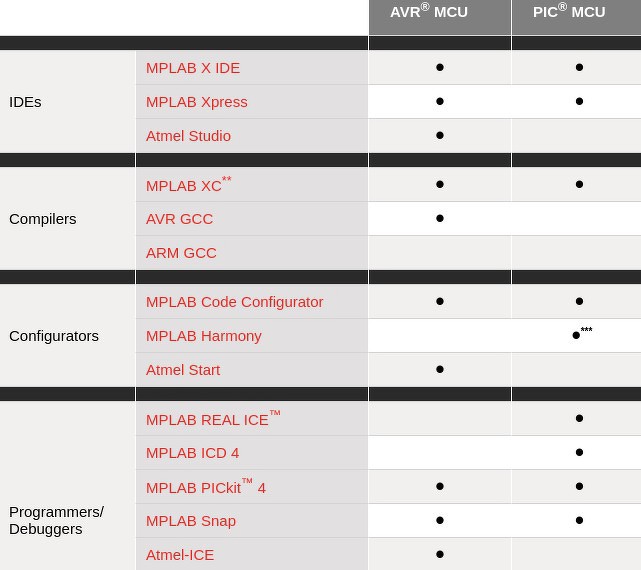Screen dimensions: 641x570
Task: Select the Compilers category label
Action: click(x=43, y=219)
